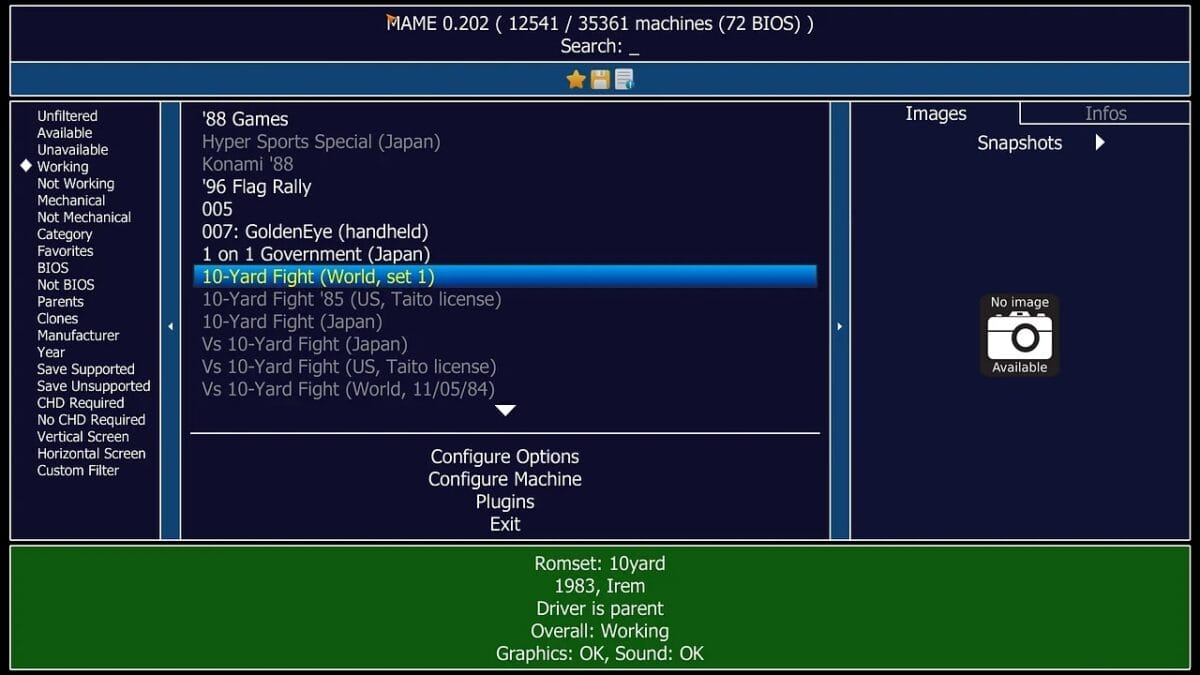Choose the Not BIOS filter
Viewport: 1200px width, 675px height.
coord(66,285)
